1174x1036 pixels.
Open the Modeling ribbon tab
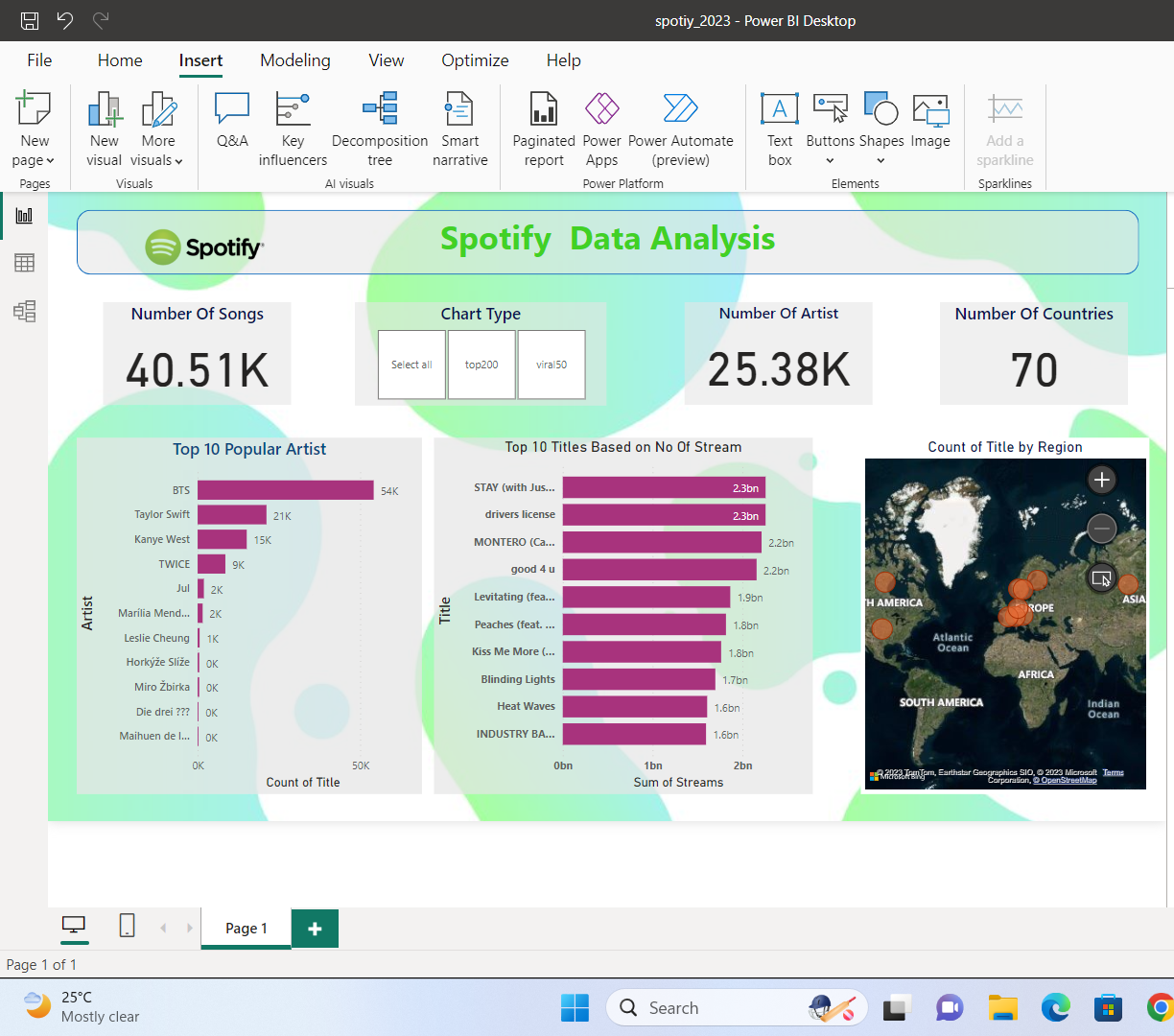294,60
